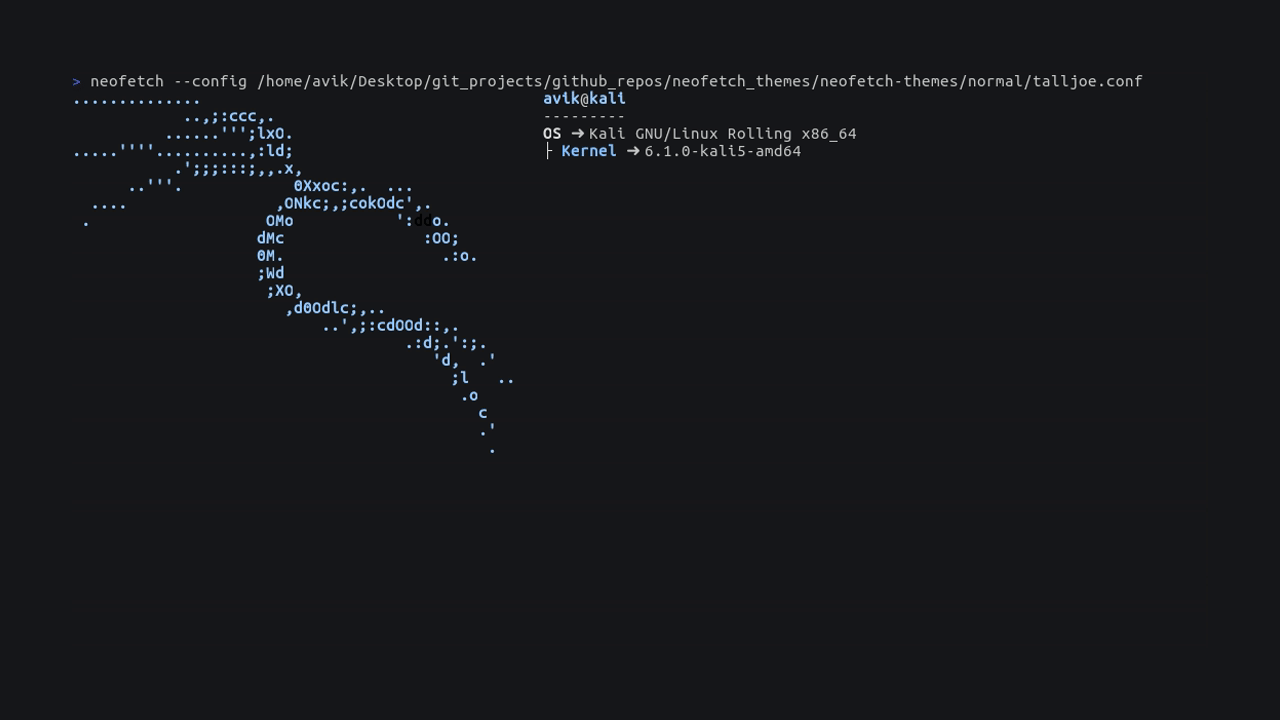The height and width of the screenshot is (720, 1280).
Task: Click the Kali dragon ASCII art logo
Action: (x=293, y=274)
